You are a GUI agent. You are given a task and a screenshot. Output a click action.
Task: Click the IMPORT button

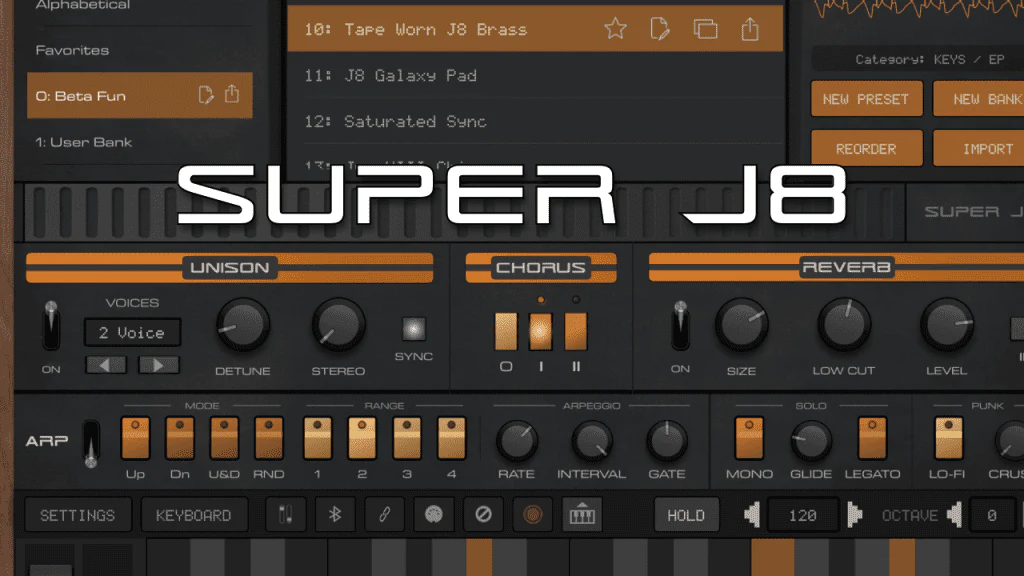tap(980, 148)
